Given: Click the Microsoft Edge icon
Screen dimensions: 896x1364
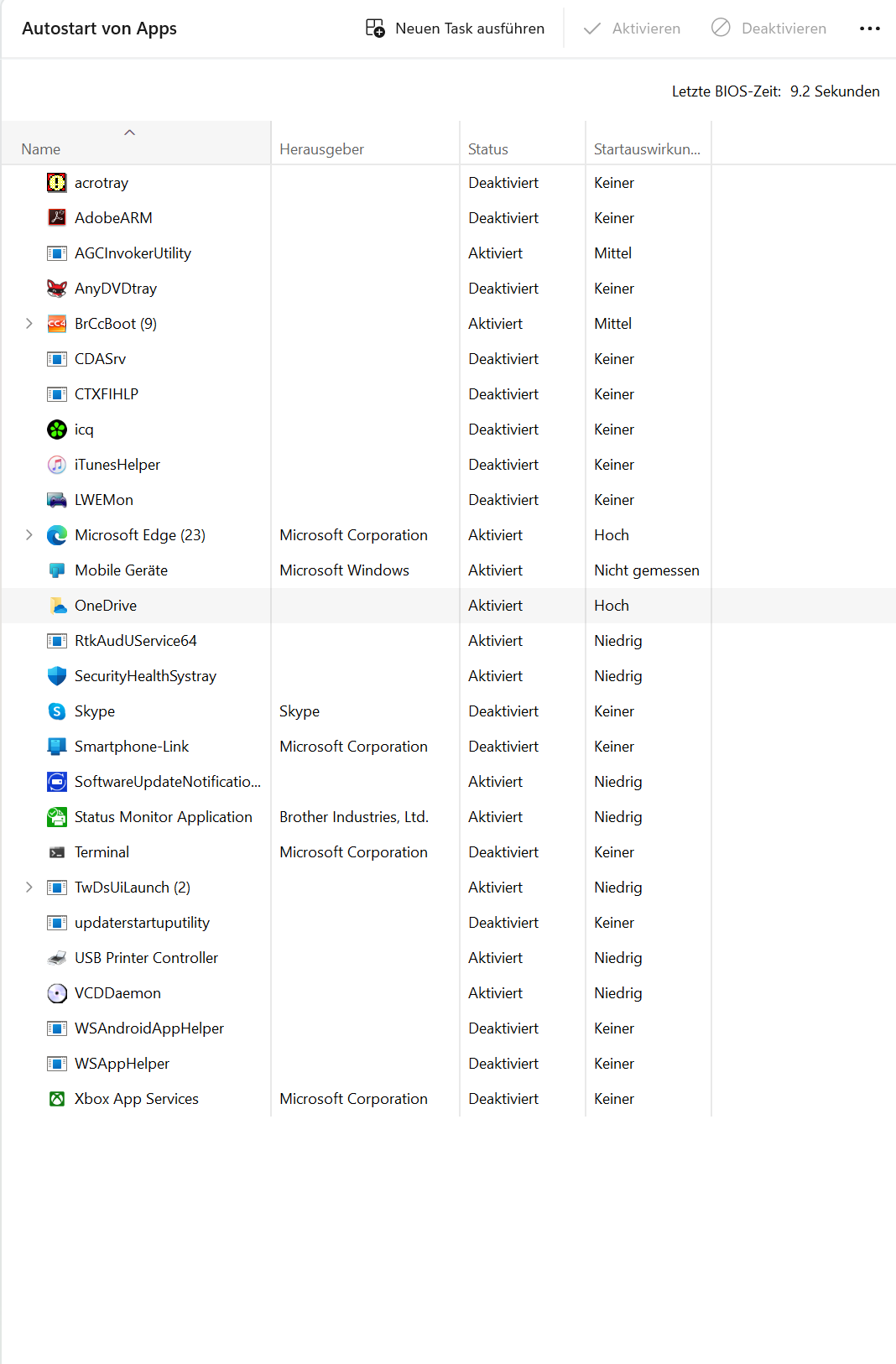Looking at the screenshot, I should point(56,535).
